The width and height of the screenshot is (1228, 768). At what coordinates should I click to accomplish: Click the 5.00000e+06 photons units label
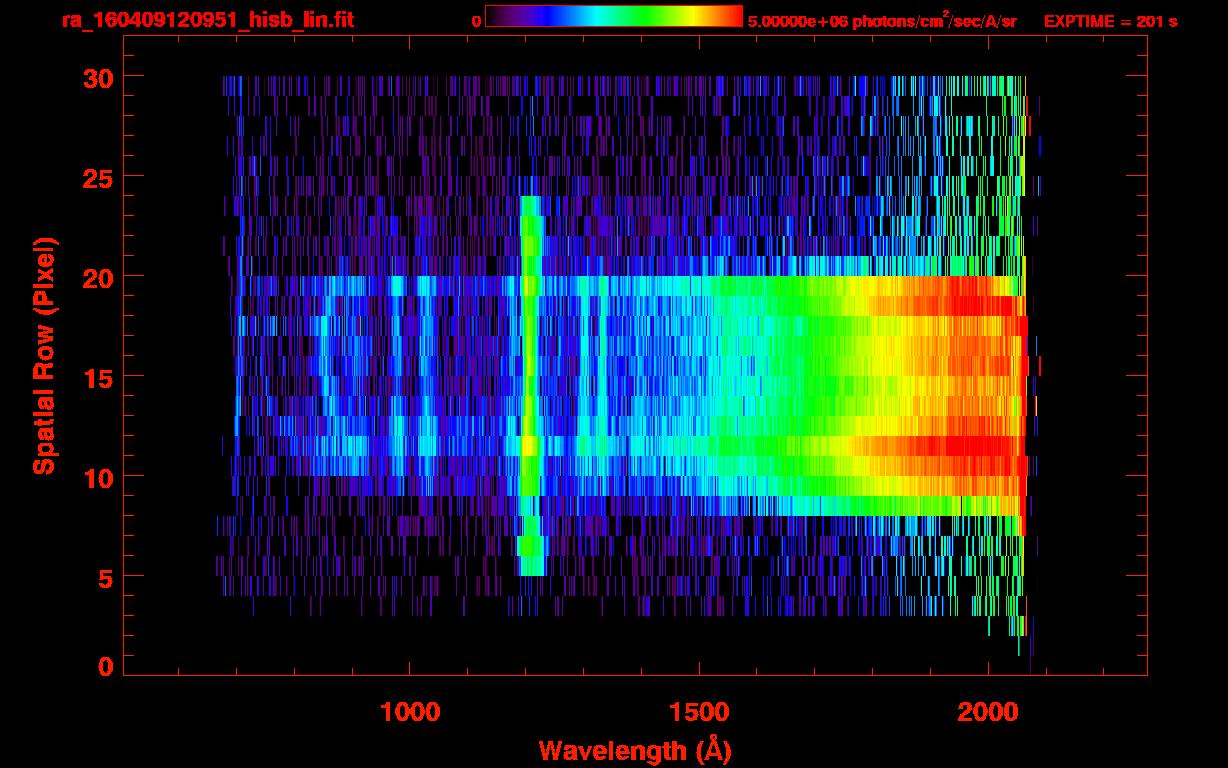pos(882,21)
